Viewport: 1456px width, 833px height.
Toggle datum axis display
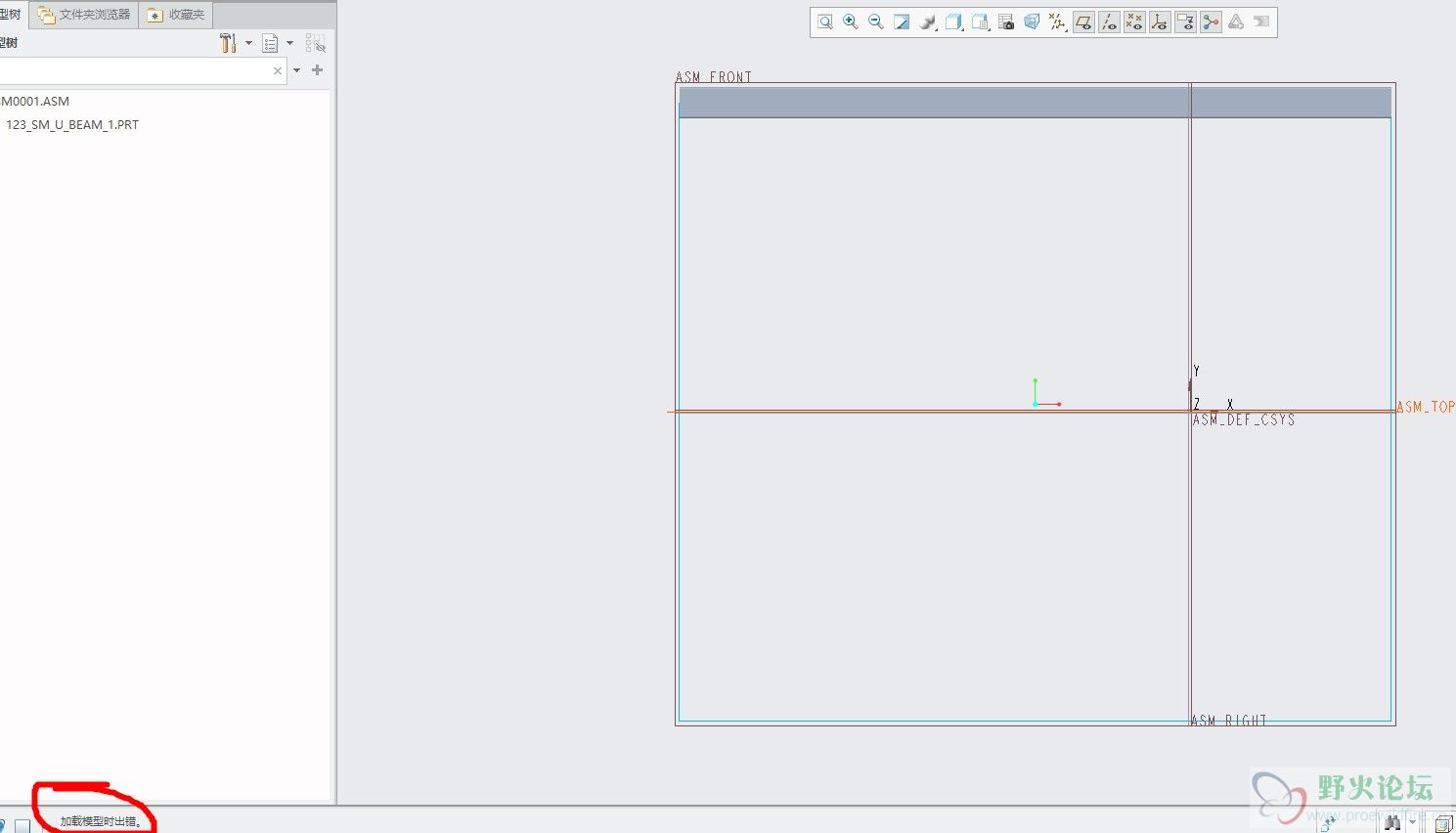tap(1109, 22)
